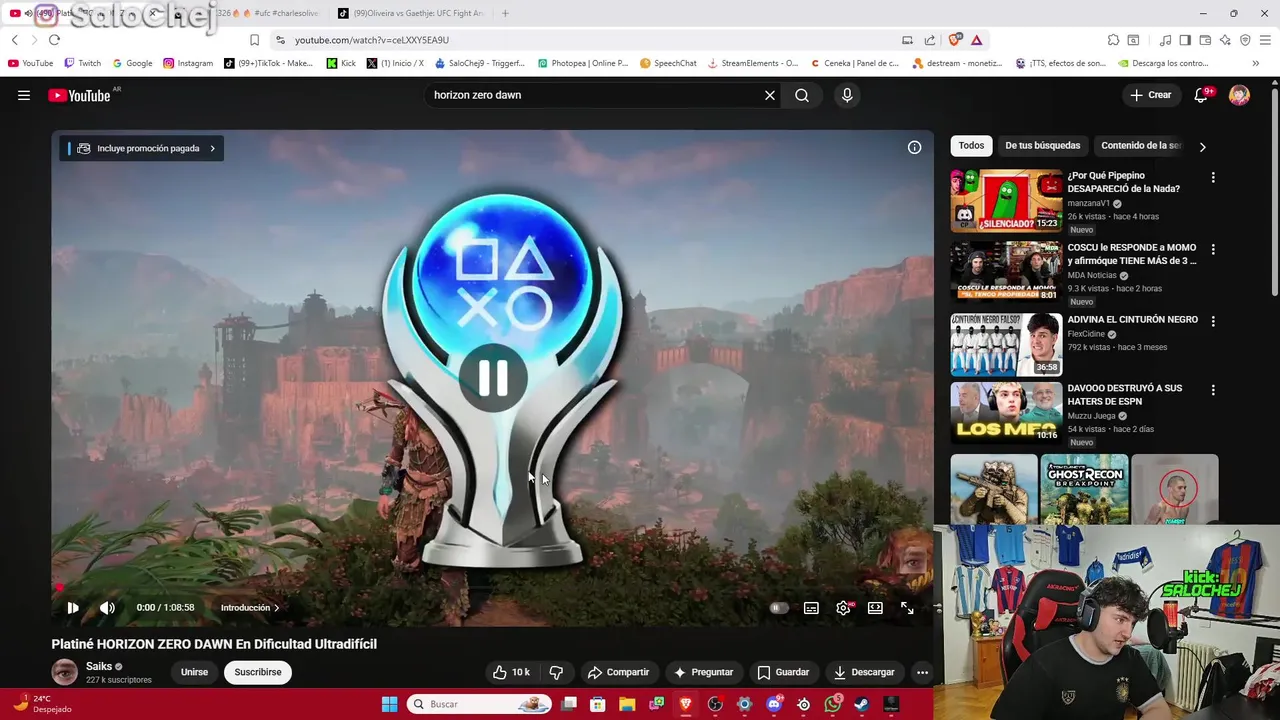Viewport: 1280px width, 720px height.
Task: Toggle subtitles on the player
Action: (811, 607)
